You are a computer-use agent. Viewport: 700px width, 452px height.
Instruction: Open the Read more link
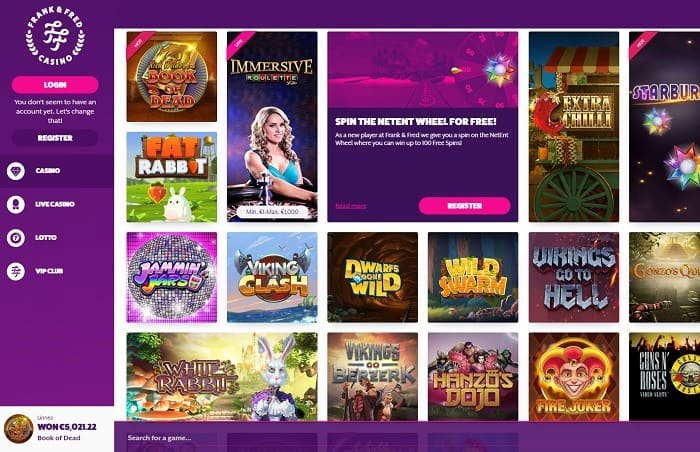[x=351, y=206]
